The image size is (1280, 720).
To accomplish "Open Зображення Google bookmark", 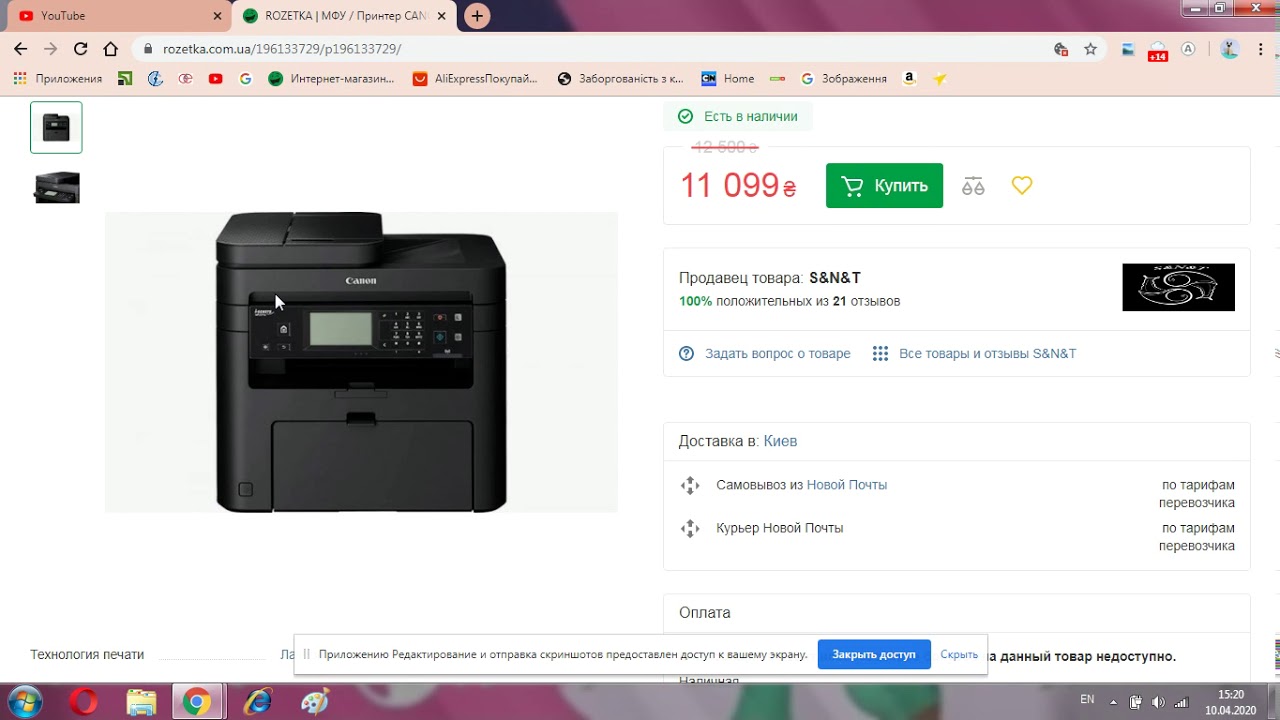I will point(844,78).
